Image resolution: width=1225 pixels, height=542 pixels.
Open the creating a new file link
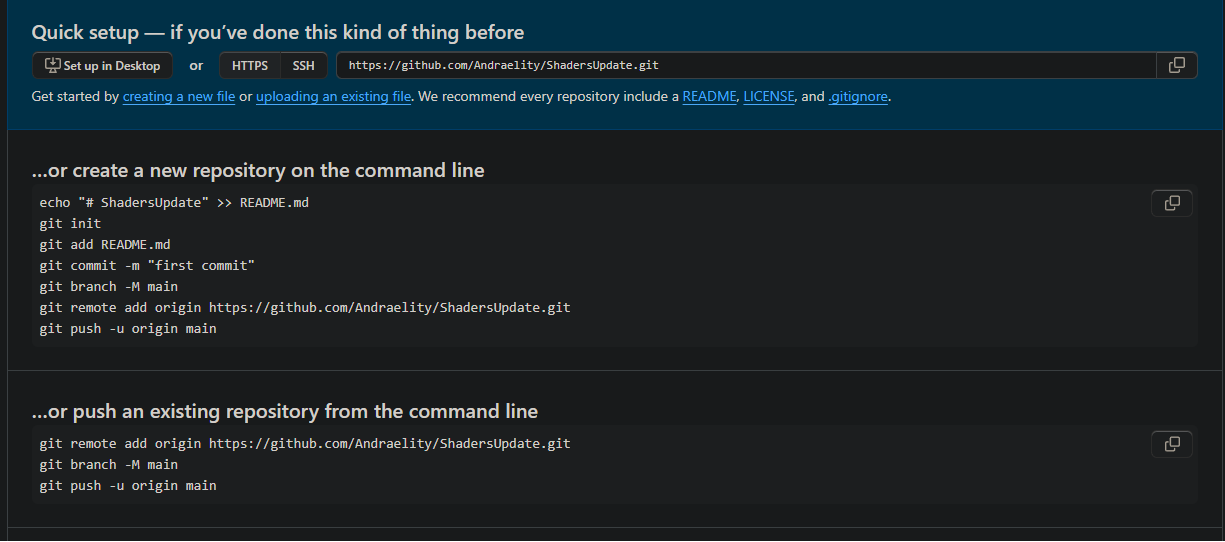[179, 97]
